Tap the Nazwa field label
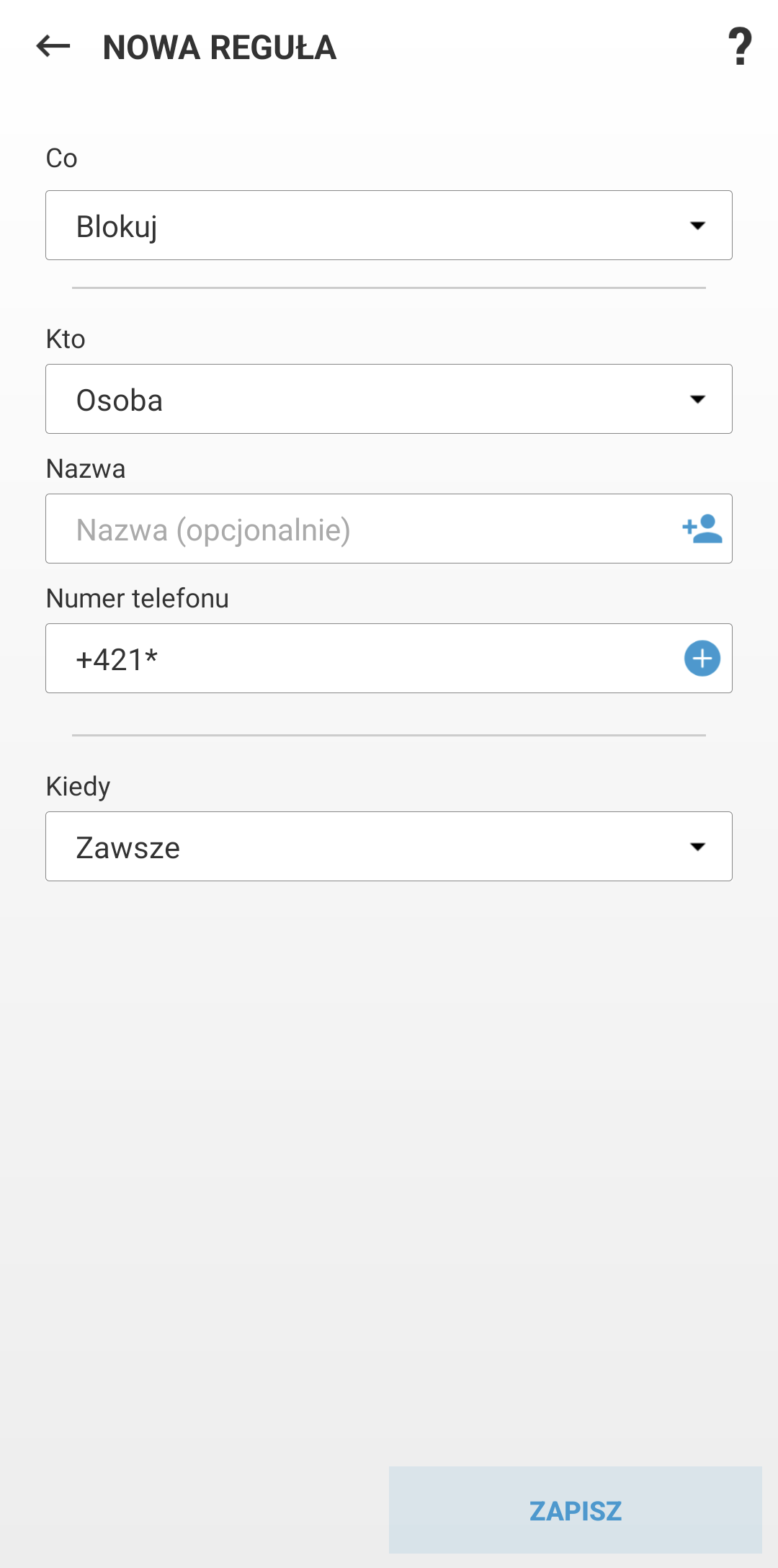Image resolution: width=778 pixels, height=1568 pixels. pyautogui.click(x=86, y=469)
